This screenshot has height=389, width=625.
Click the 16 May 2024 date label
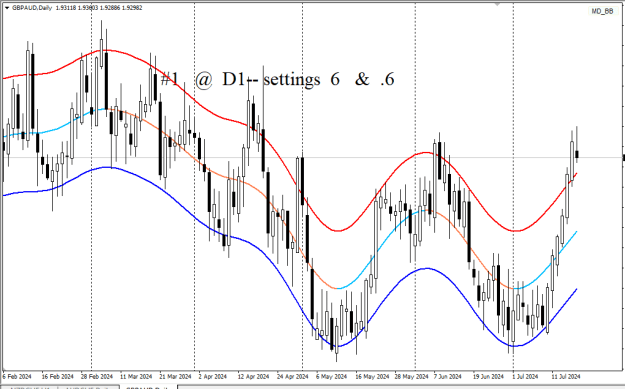(372, 377)
